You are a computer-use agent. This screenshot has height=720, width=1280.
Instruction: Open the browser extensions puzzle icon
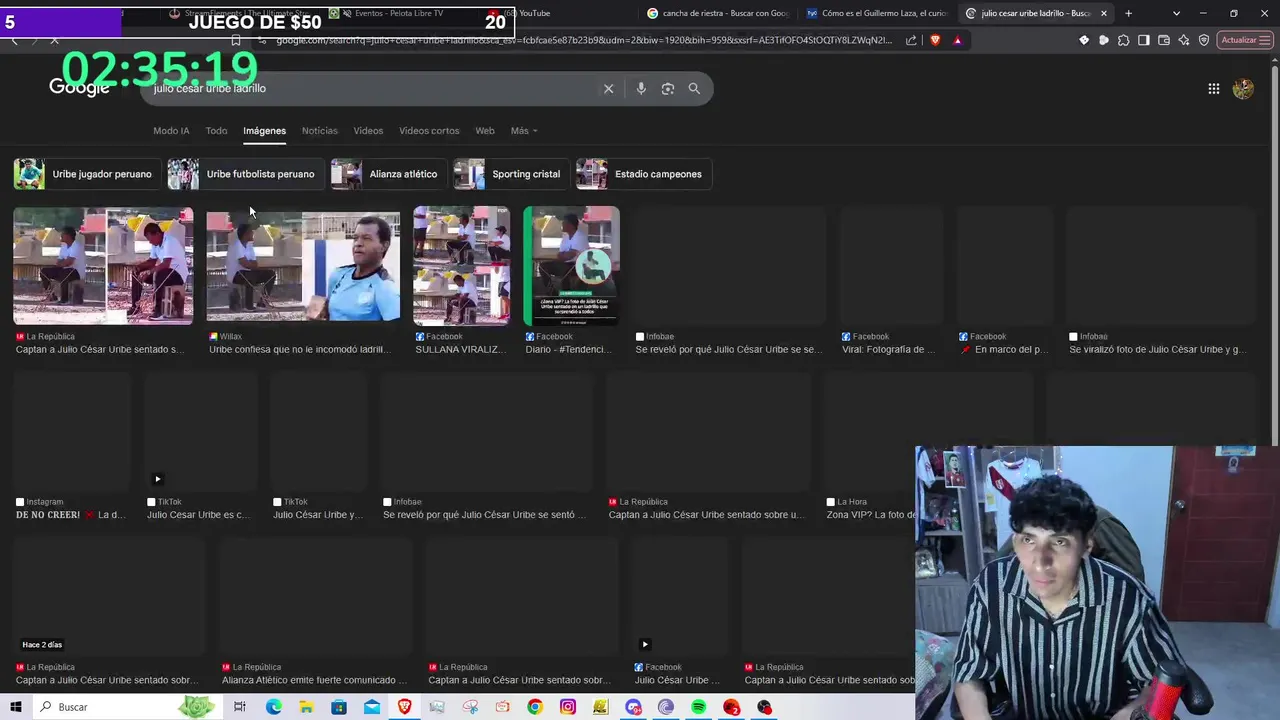[x=1124, y=40]
